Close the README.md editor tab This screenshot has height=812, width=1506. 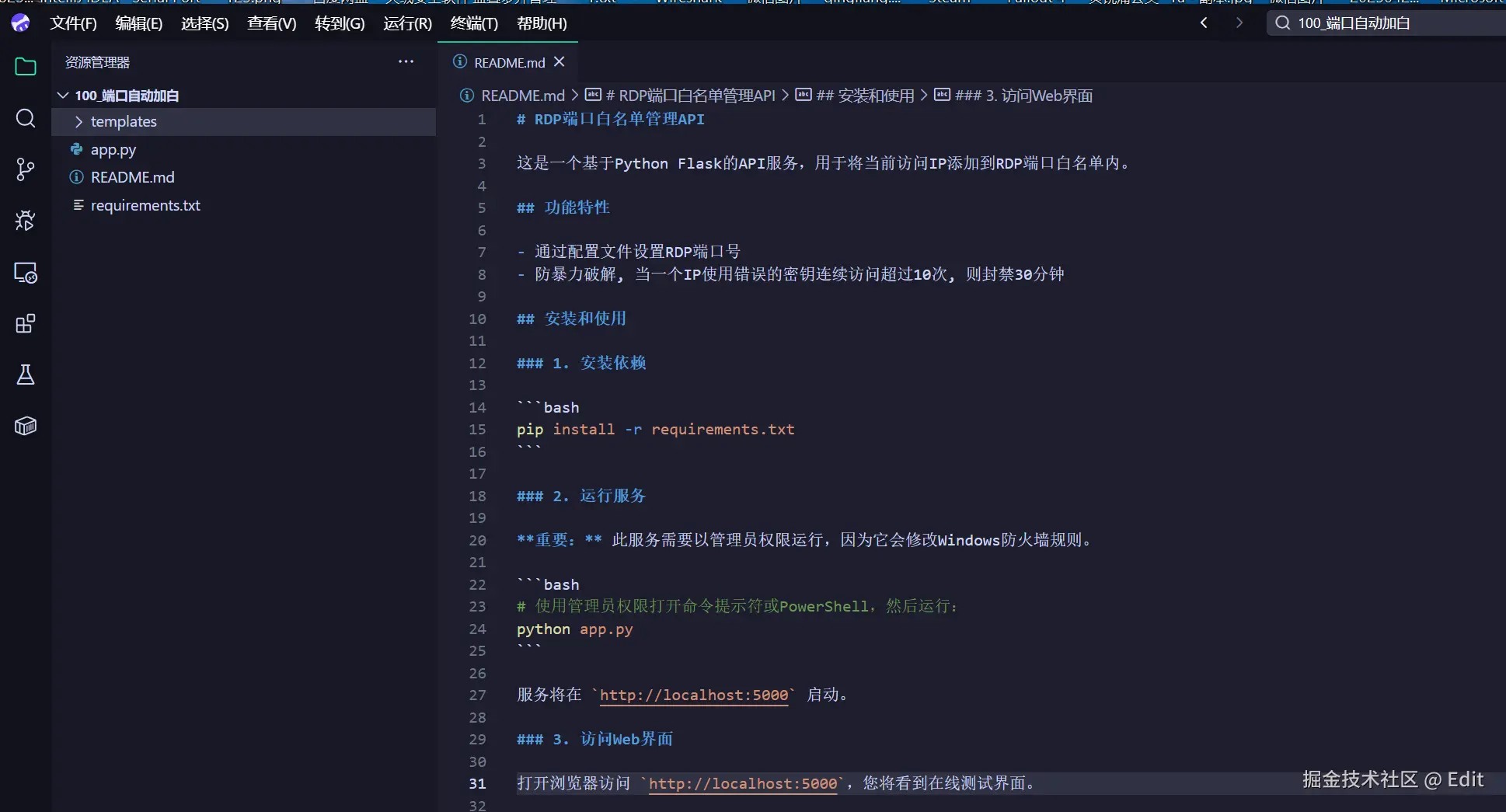tap(560, 62)
